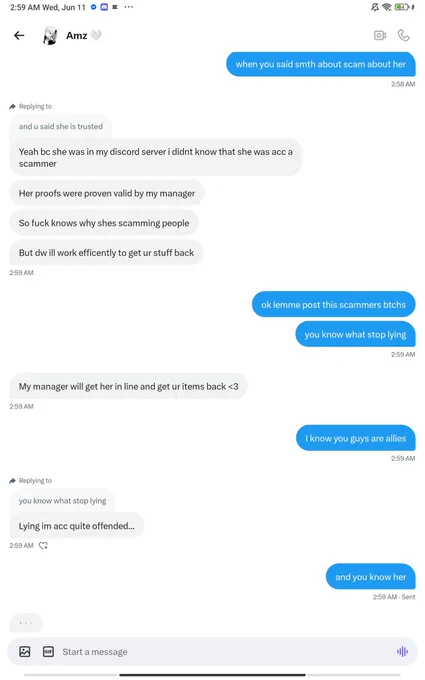
Task: Jump to quoted 'you know what stop lying' reply
Action: pos(62,500)
